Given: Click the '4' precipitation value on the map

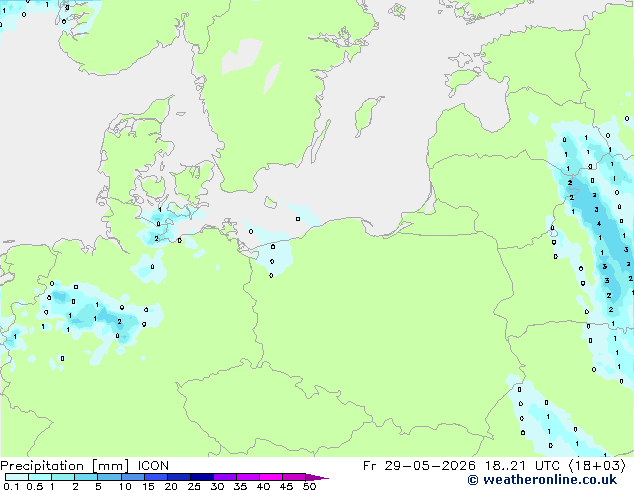Looking at the screenshot, I should point(599,224).
